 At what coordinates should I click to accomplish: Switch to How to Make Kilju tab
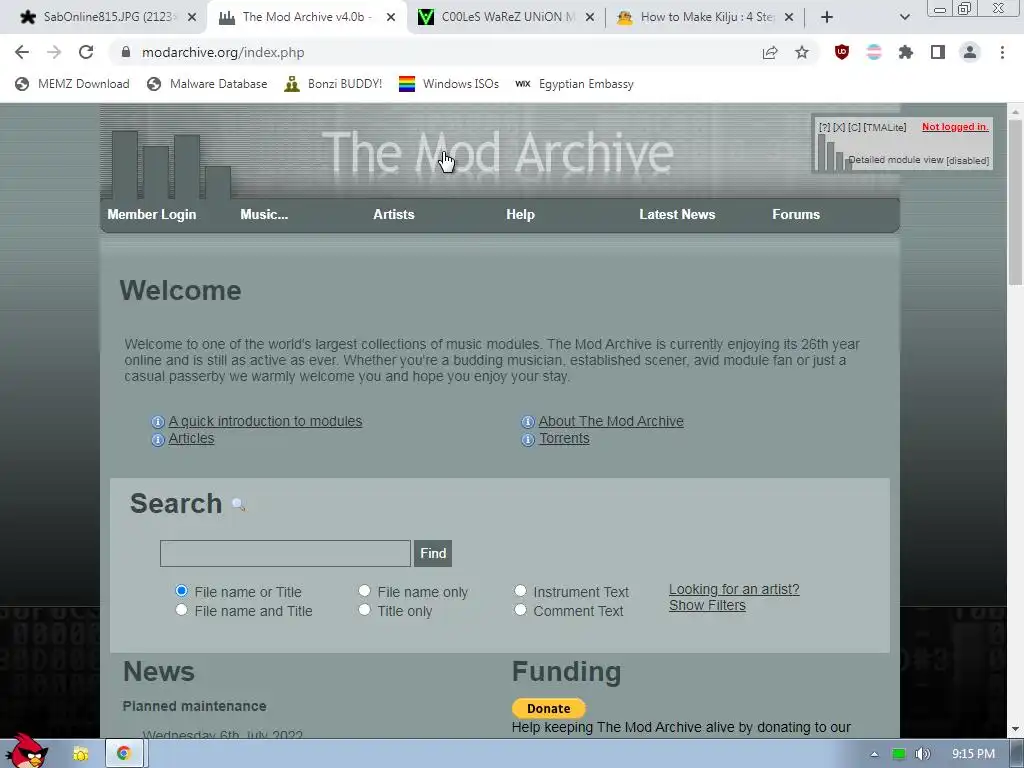coord(706,18)
